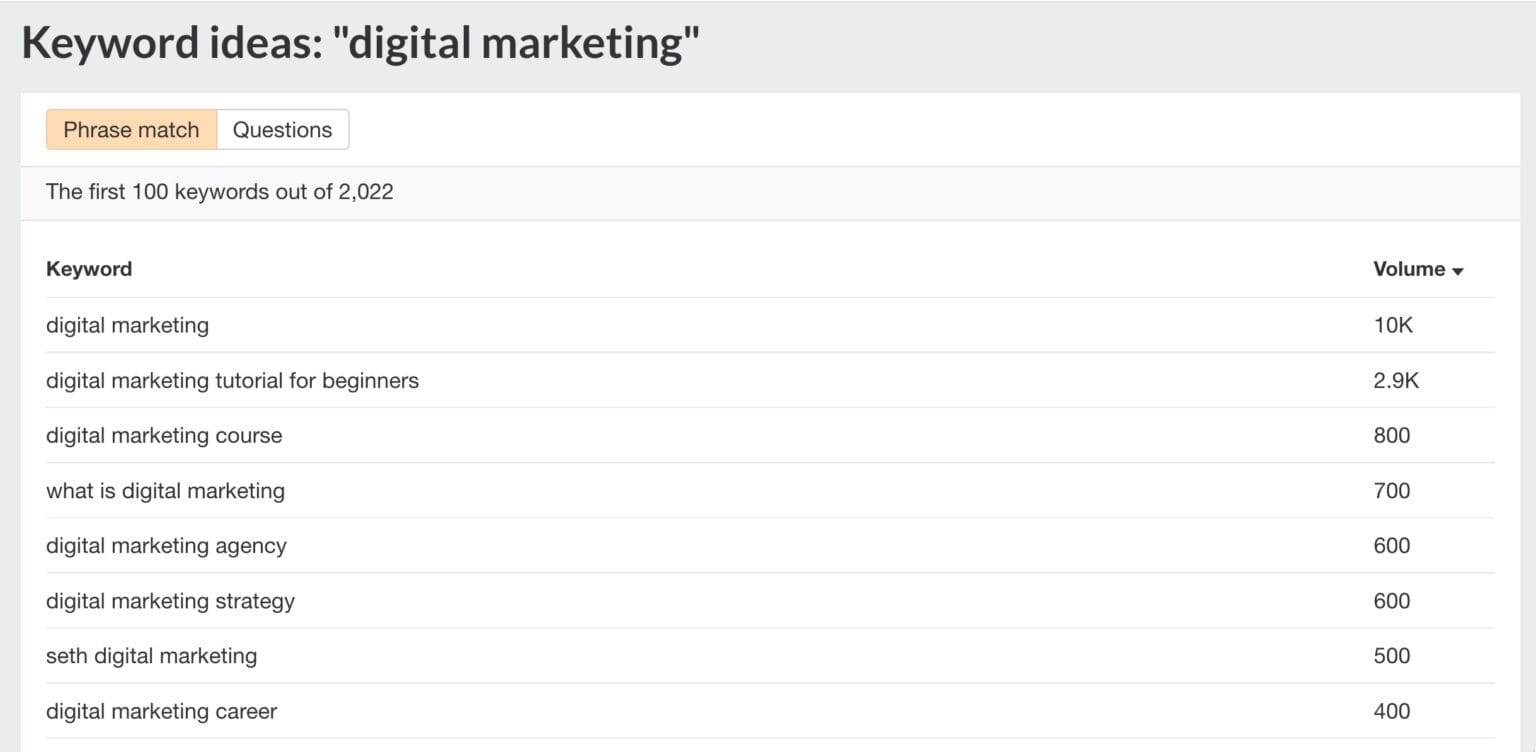Select "what is digital marketing" keyword

165,490
